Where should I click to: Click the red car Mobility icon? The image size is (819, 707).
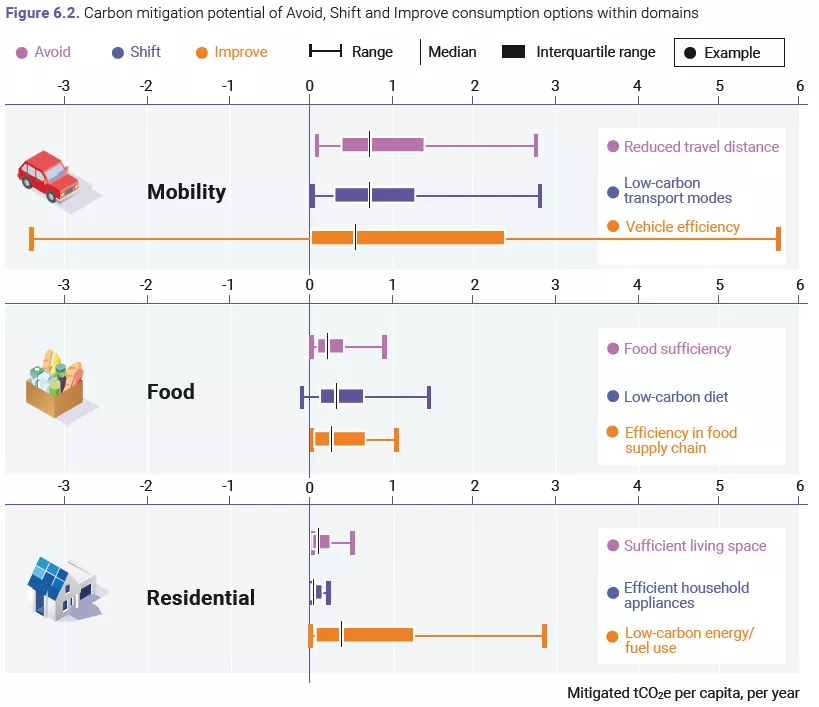55,180
